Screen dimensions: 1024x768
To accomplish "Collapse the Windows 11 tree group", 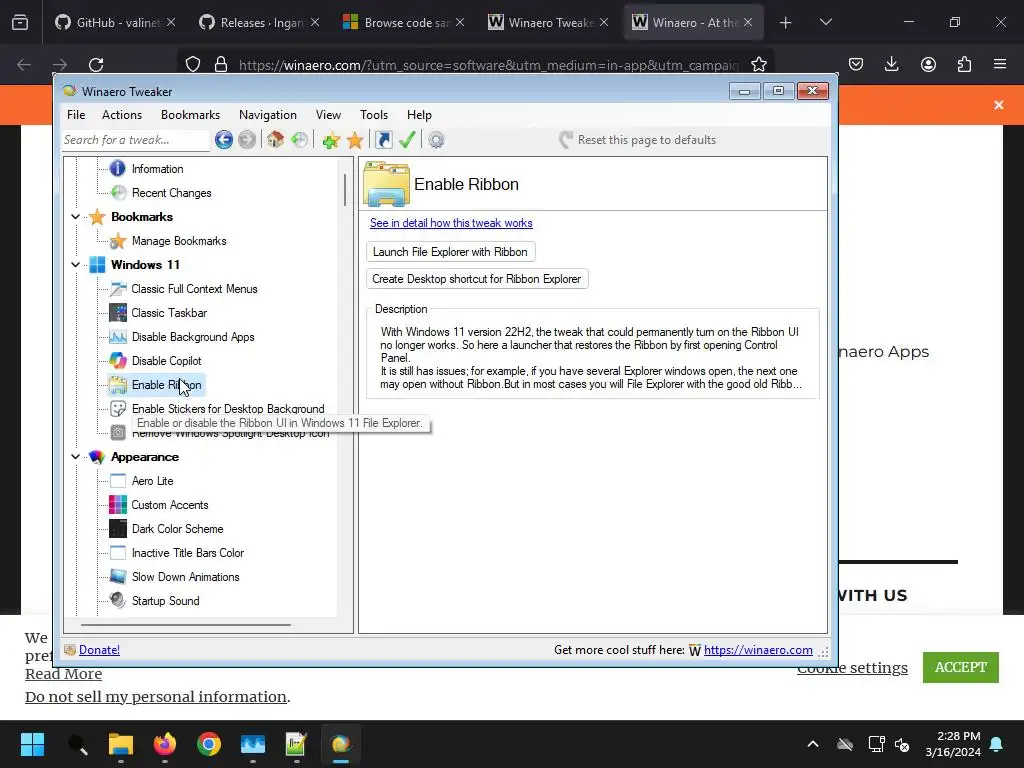I will 76,264.
